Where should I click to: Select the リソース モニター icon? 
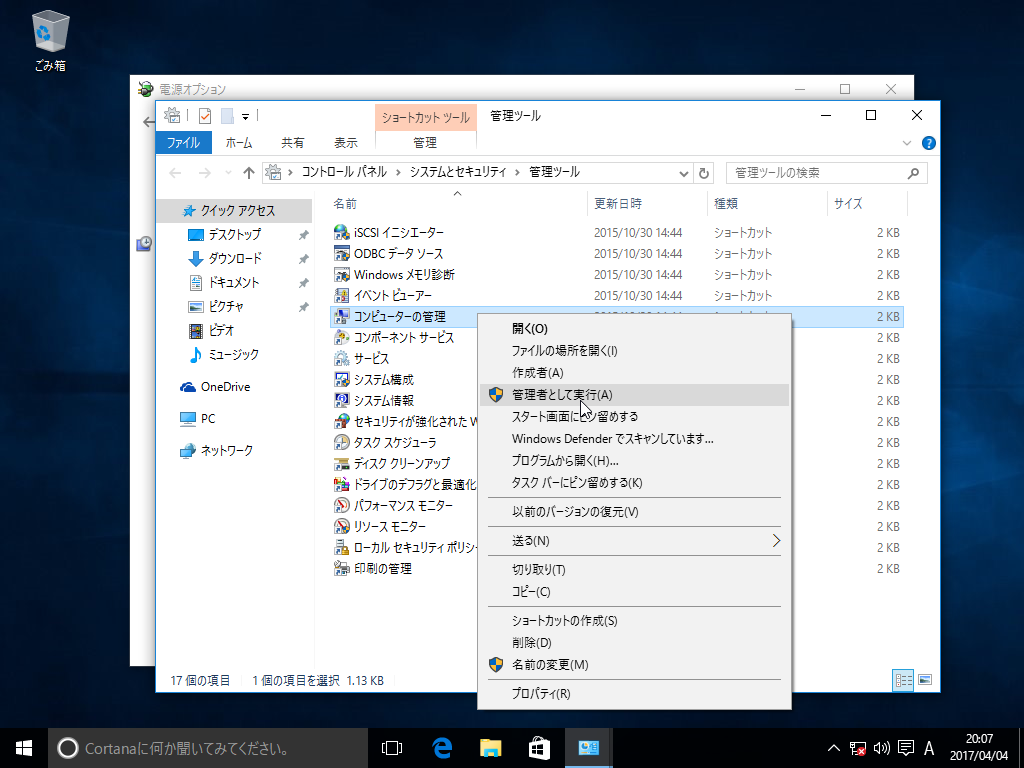click(341, 526)
